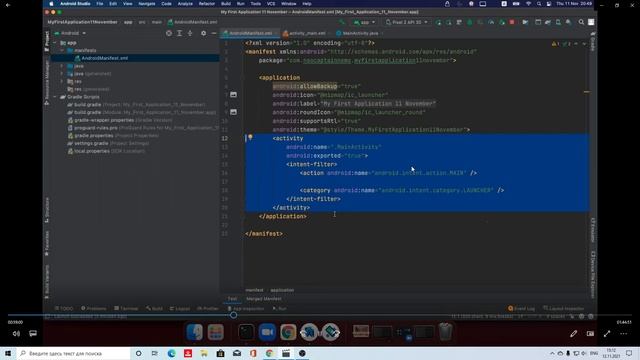Collapse the Gradle Scripts node
This screenshot has width=640, height=360.
pyautogui.click(x=56, y=97)
